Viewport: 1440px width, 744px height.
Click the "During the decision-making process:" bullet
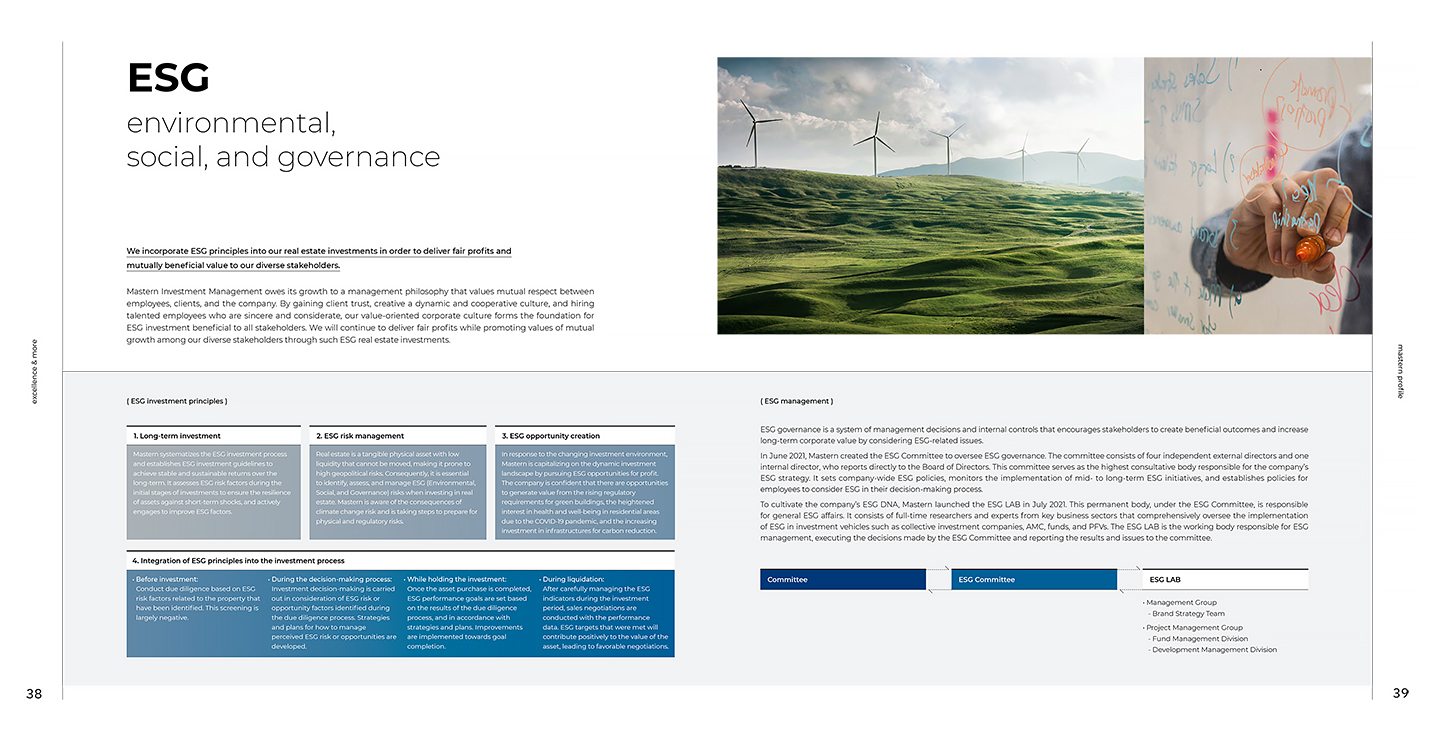[329, 579]
